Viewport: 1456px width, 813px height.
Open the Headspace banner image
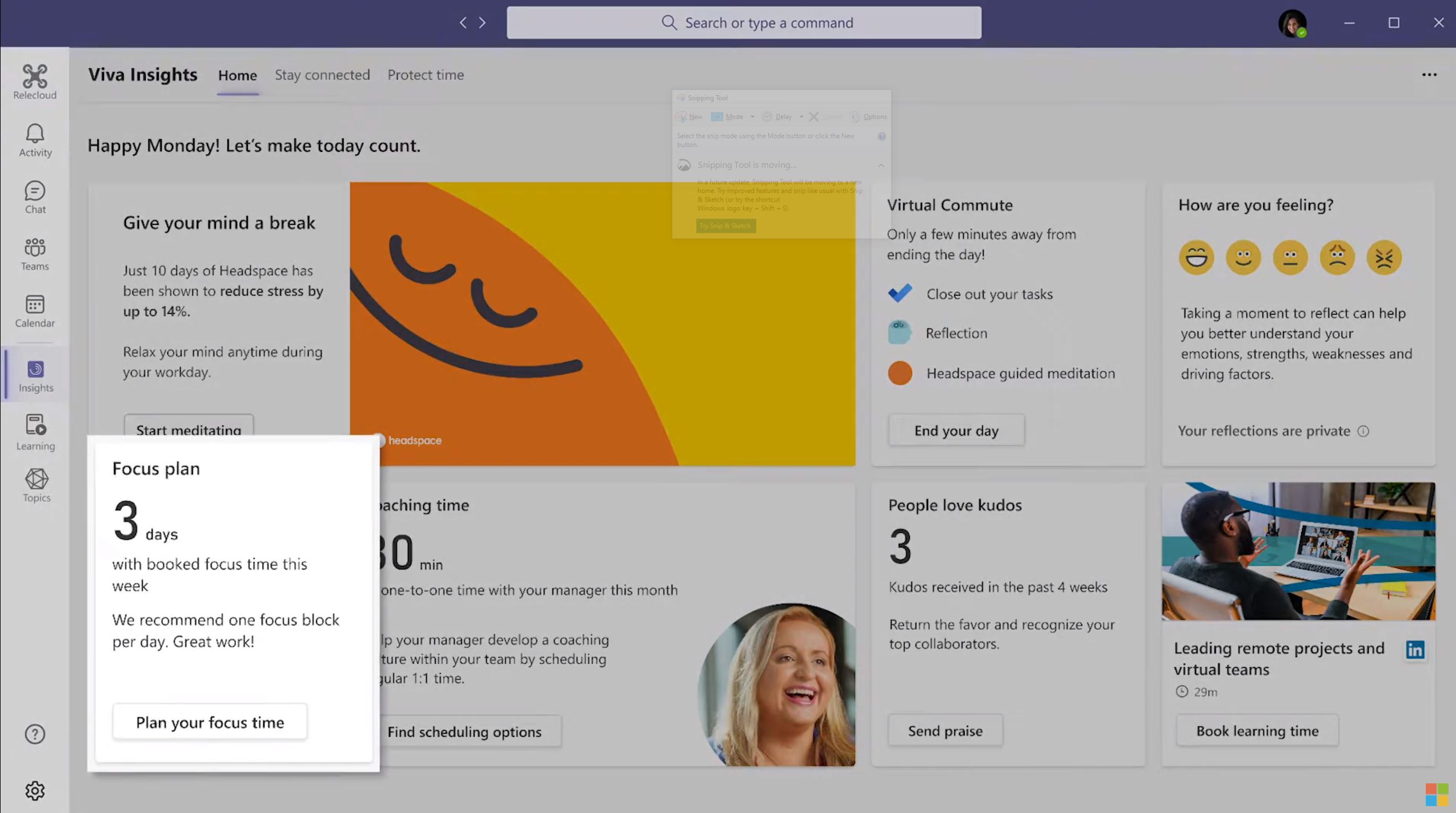pyautogui.click(x=603, y=324)
